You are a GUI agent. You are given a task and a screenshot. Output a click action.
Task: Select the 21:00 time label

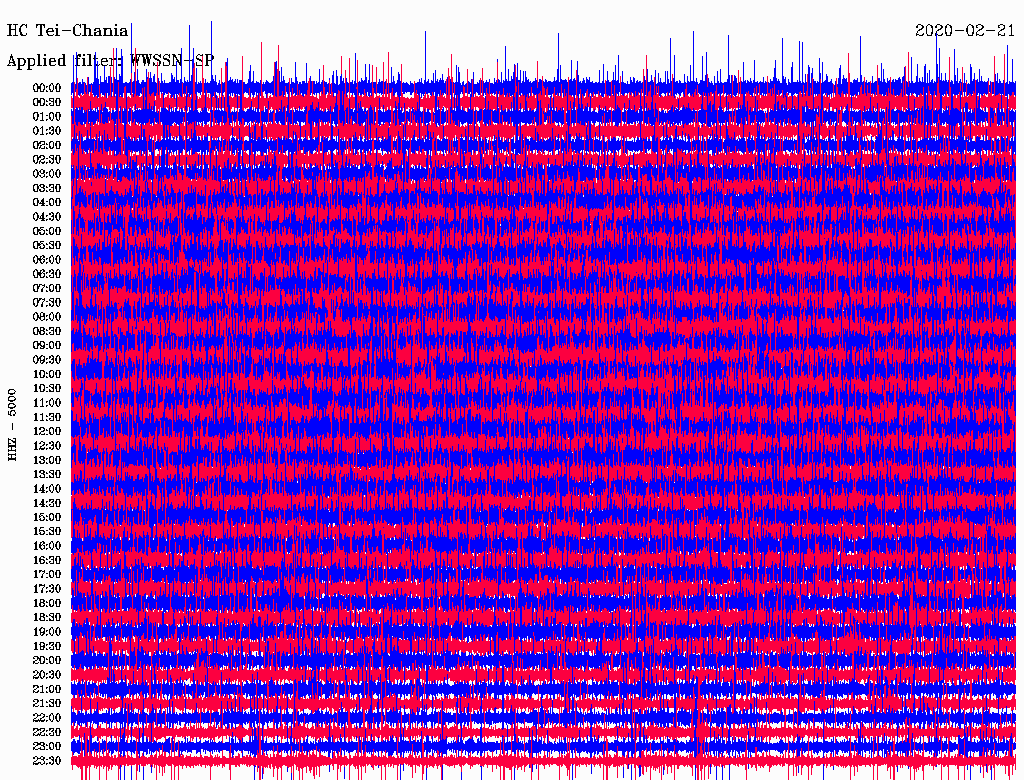point(47,689)
